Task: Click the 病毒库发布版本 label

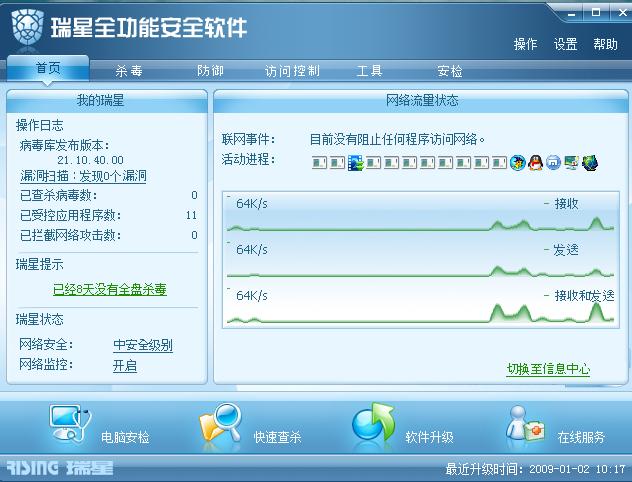Action: 64,145
